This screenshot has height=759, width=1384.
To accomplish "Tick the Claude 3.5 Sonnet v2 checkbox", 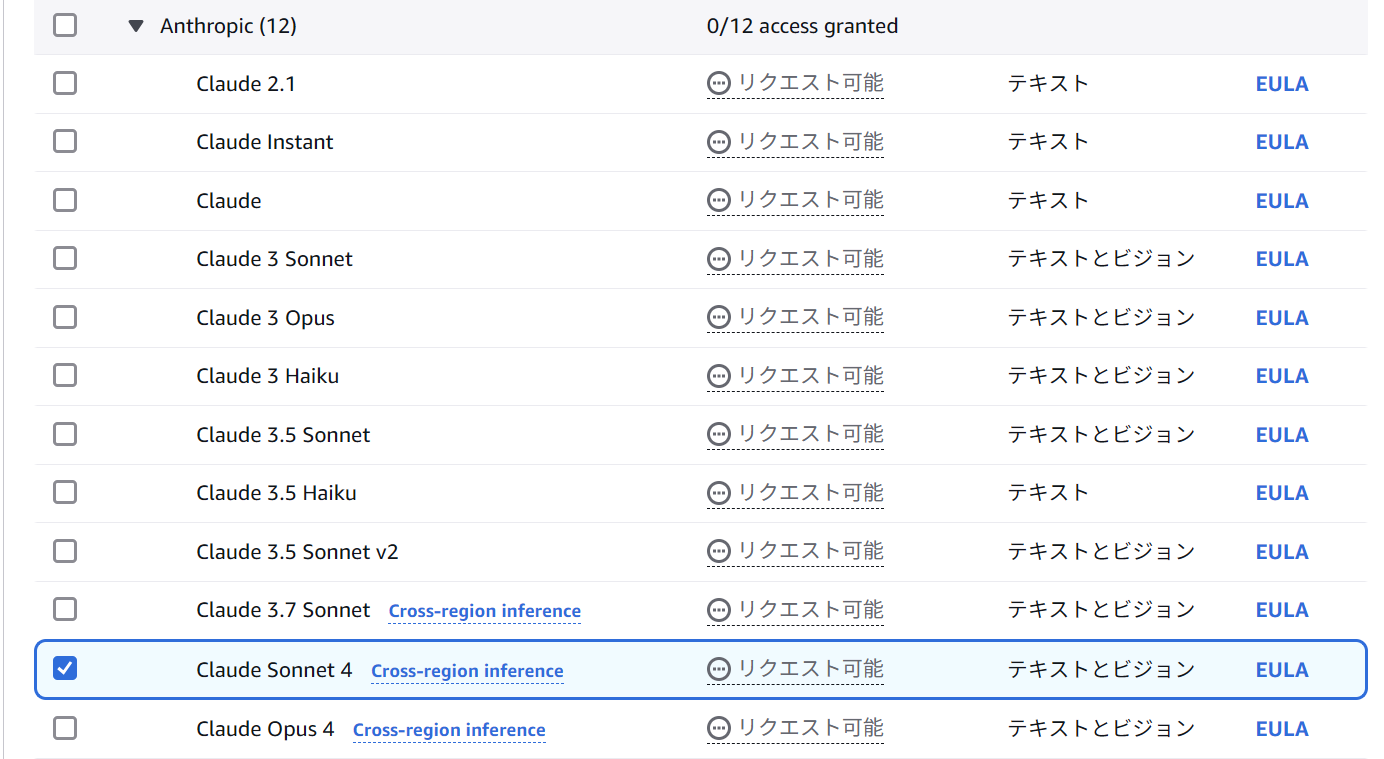I will click(65, 551).
